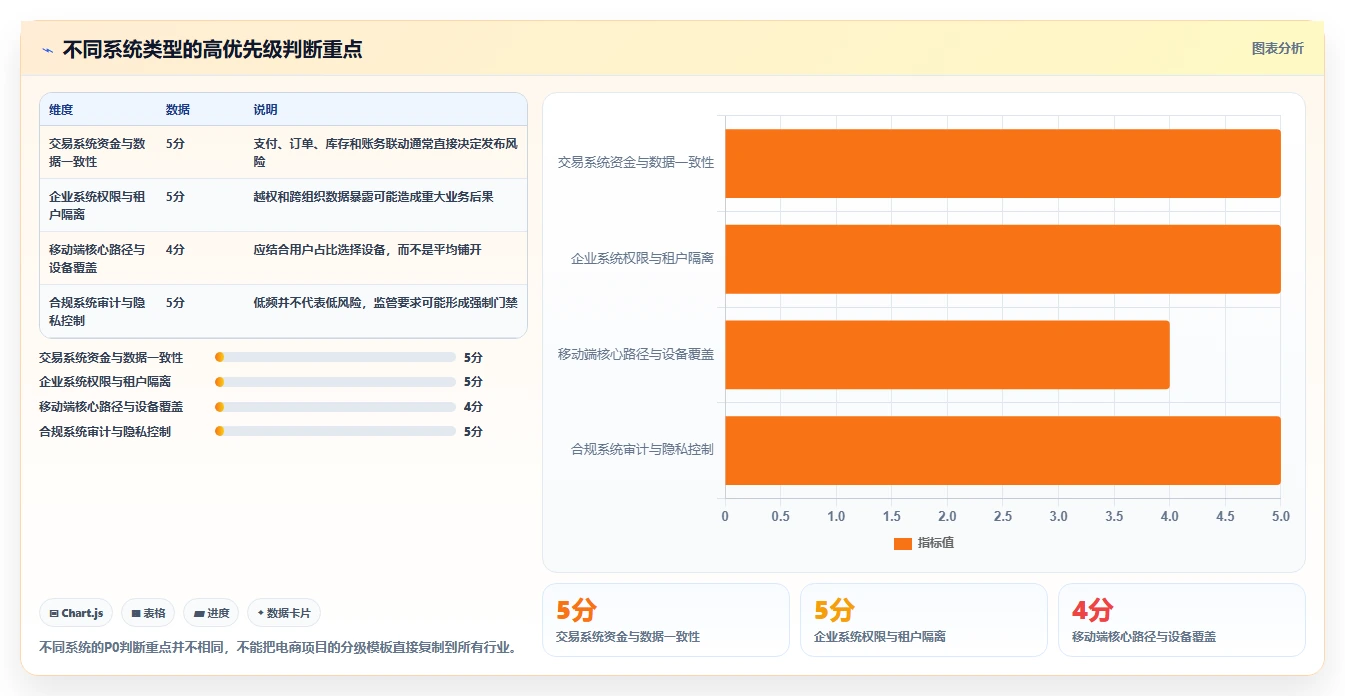This screenshot has width=1345, height=696.
Task: Click the description starting 支付、订单、库存
Action: click(x=385, y=152)
